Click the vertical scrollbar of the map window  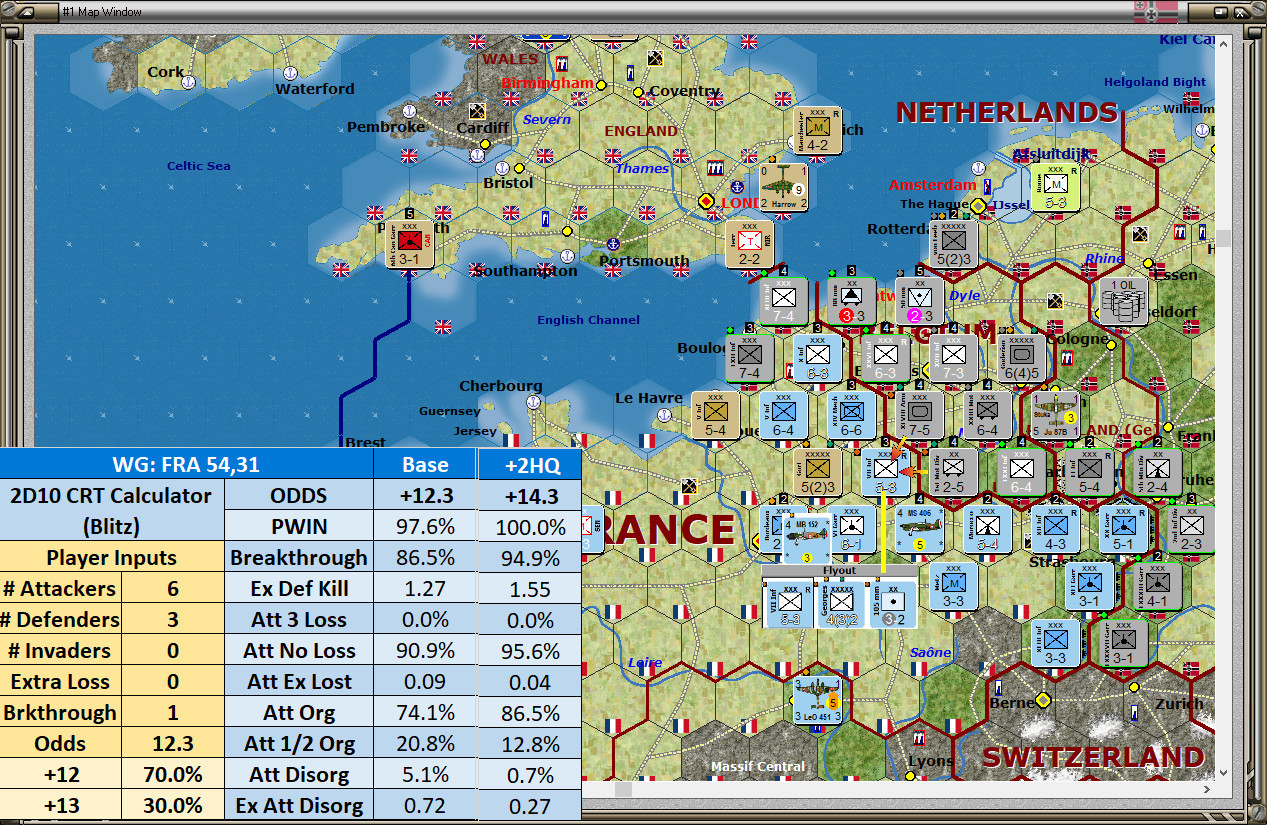(x=1224, y=407)
